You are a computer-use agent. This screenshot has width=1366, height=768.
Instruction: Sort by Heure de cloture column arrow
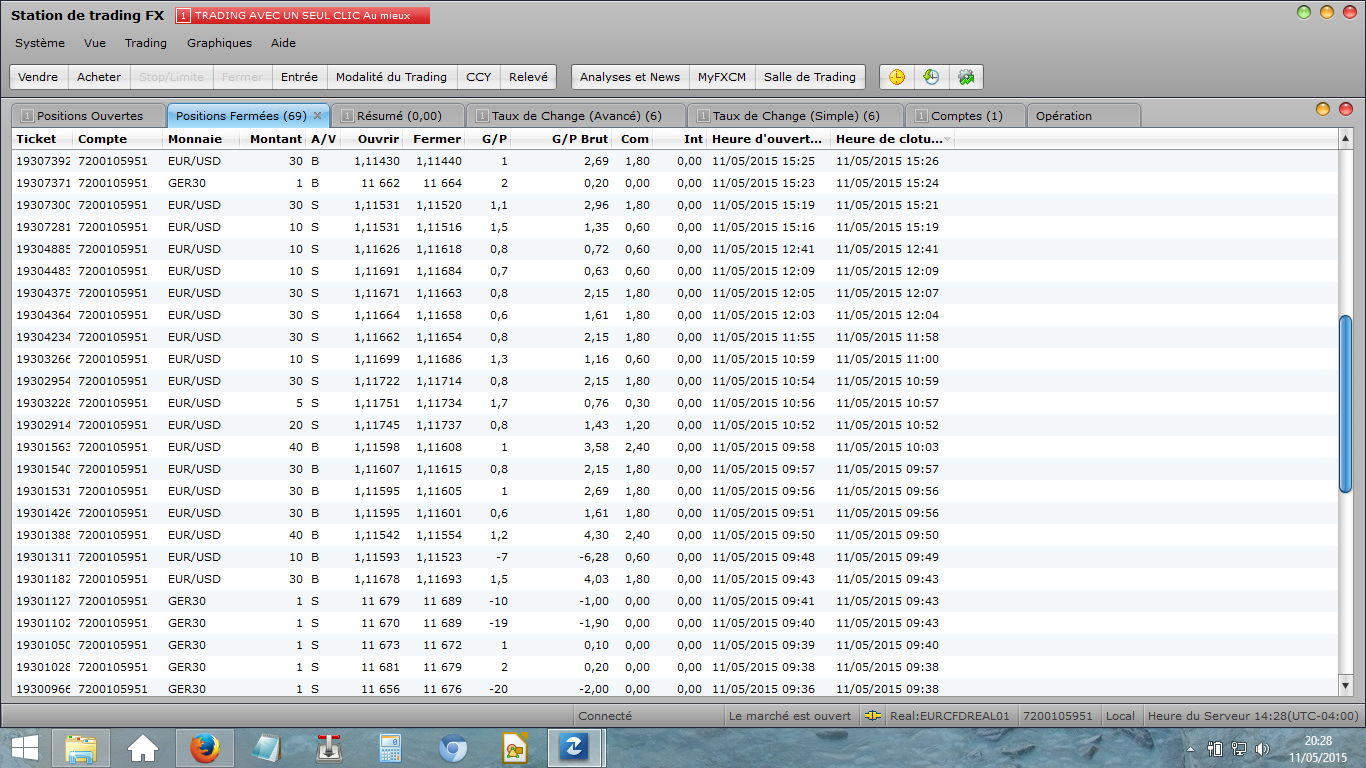click(x=946, y=139)
